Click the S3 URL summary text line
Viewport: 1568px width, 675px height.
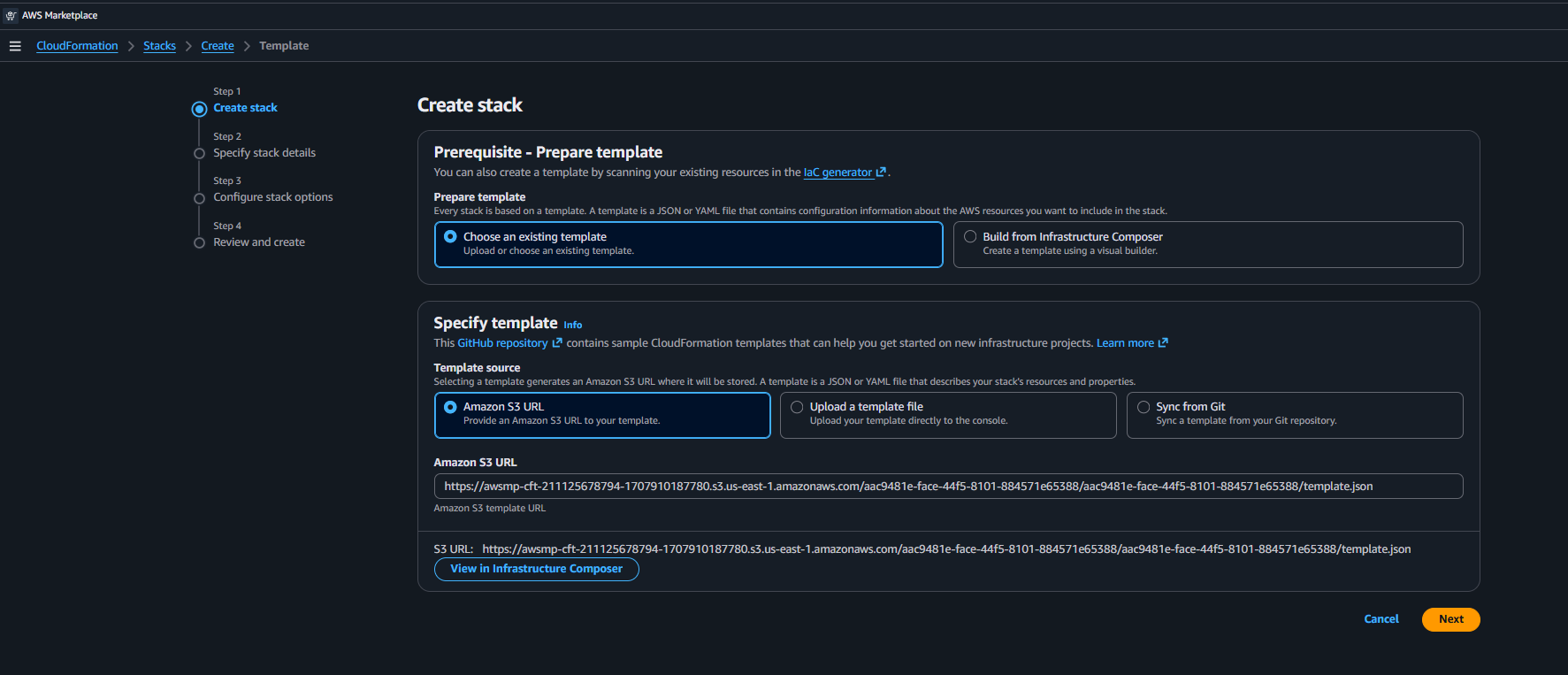pos(922,549)
